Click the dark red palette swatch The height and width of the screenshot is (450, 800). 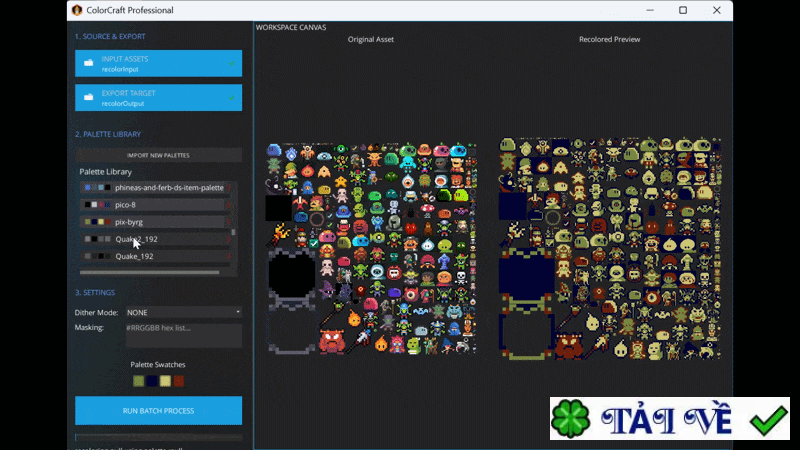pyautogui.click(x=179, y=381)
